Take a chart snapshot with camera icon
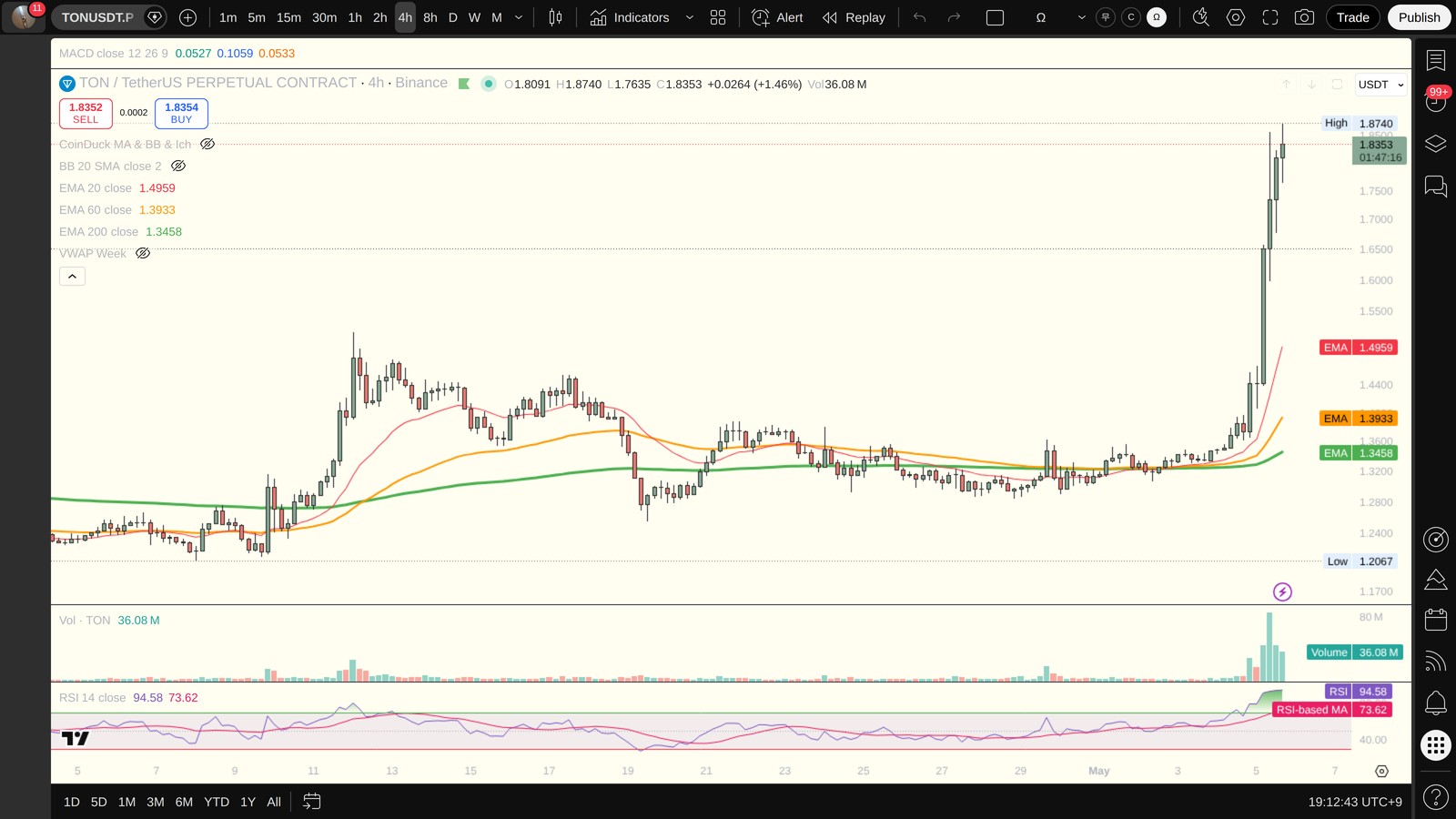1456x819 pixels. click(1304, 17)
